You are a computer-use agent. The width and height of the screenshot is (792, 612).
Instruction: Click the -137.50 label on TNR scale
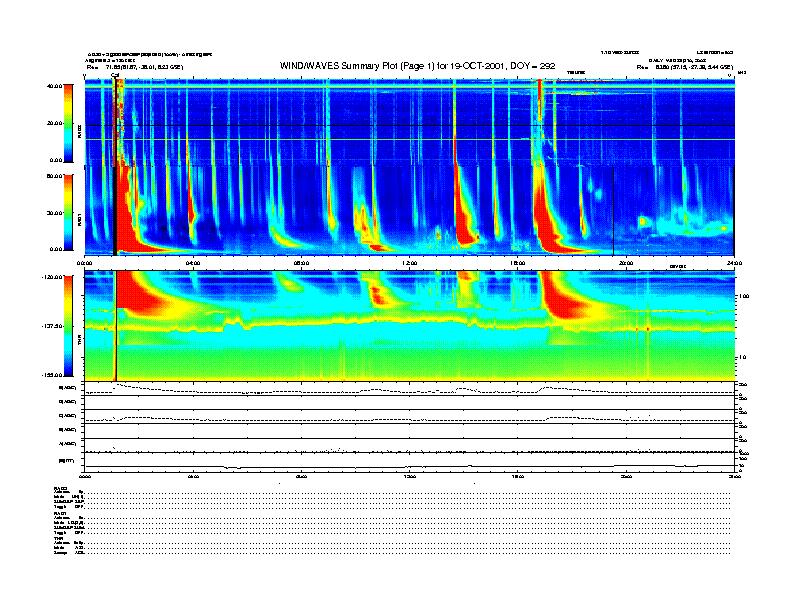[52, 326]
